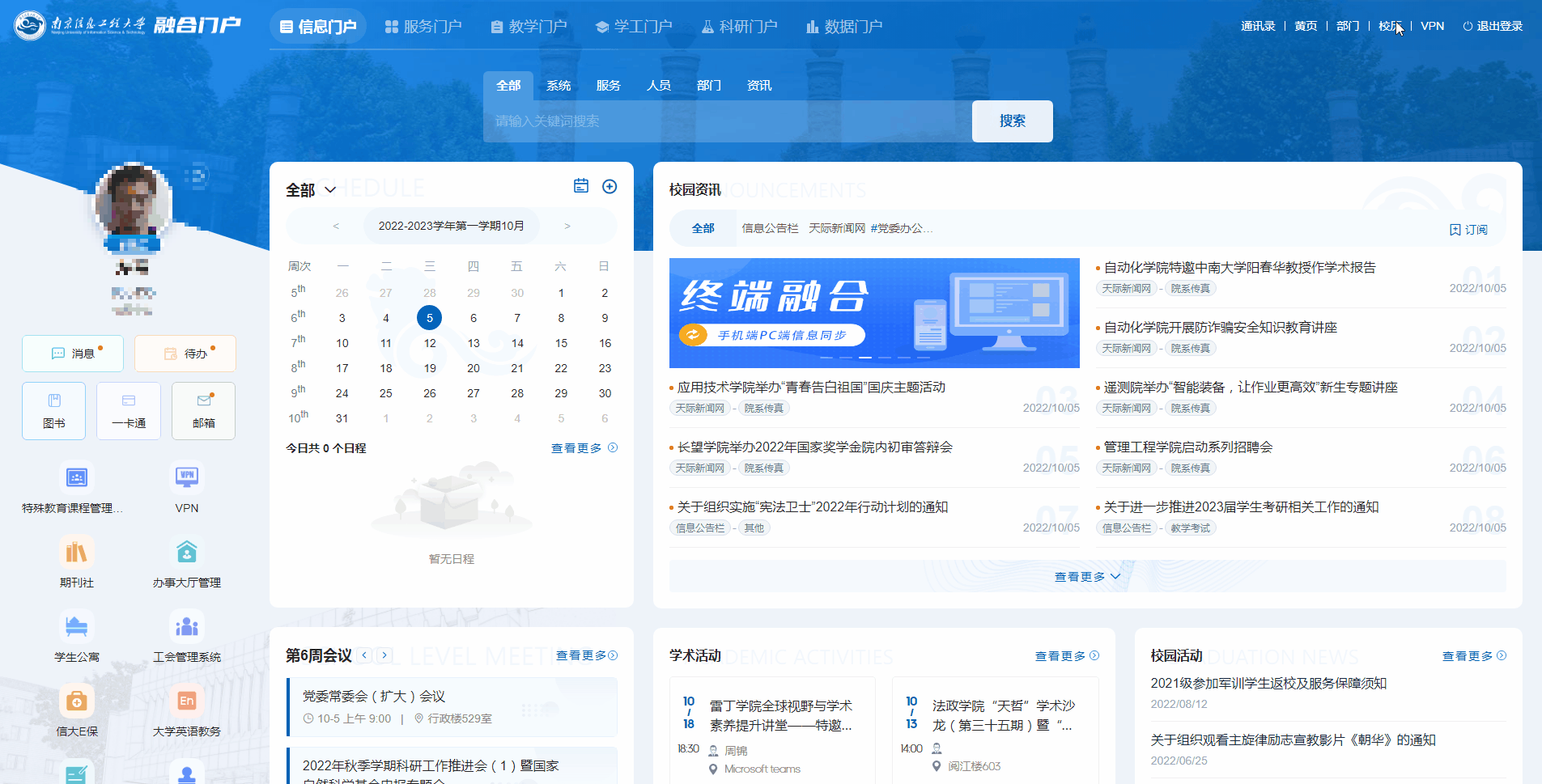Open the 信大E保 app icon
The image size is (1542, 784).
[x=76, y=701]
